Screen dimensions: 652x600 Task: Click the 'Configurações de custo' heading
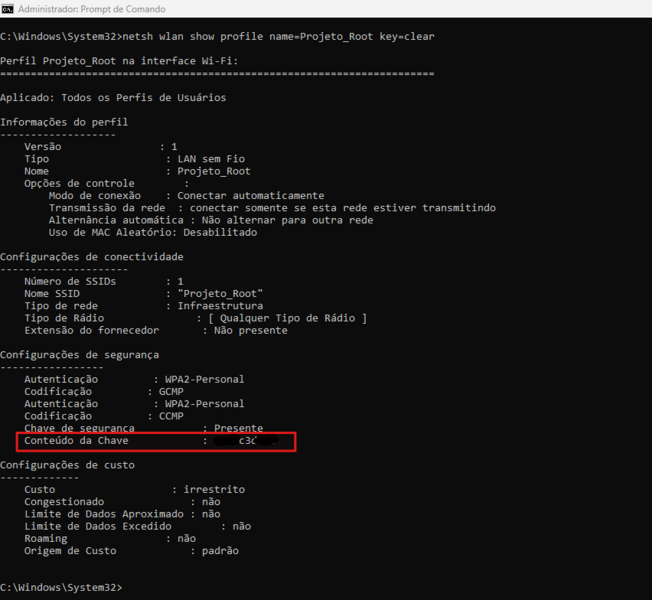[x=67, y=465]
